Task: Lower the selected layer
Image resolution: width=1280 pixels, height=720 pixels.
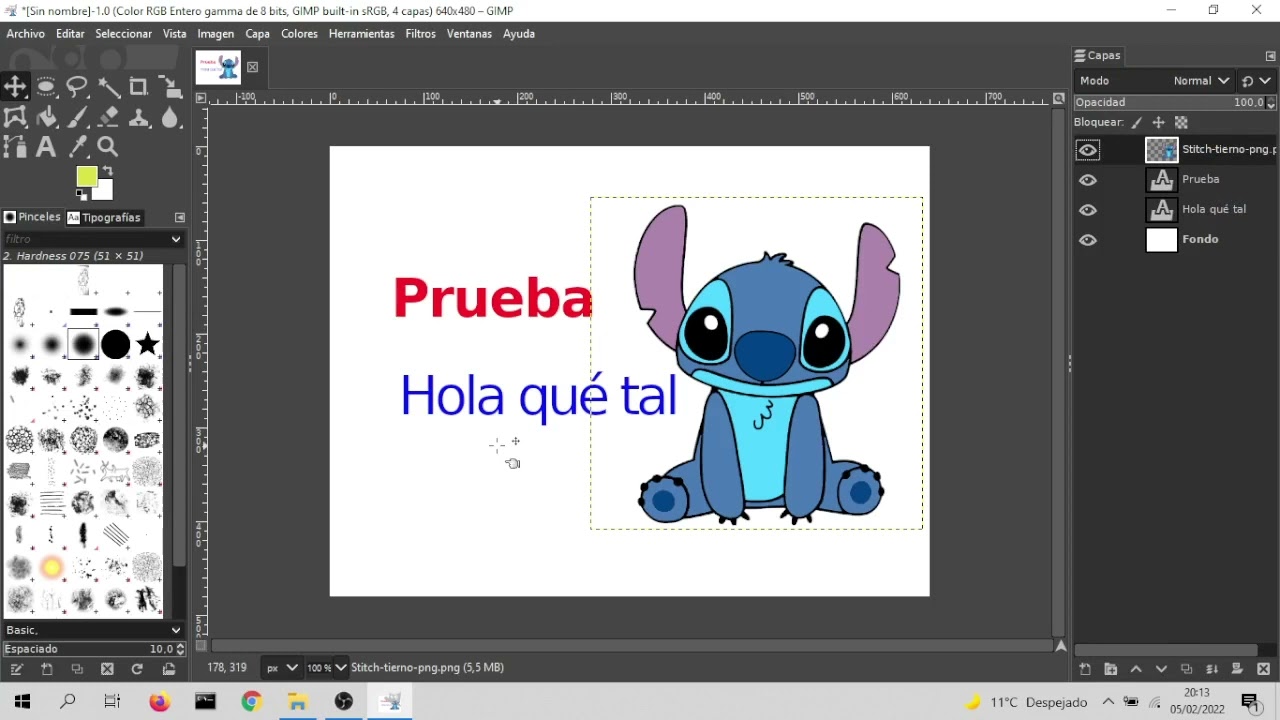Action: [x=1161, y=669]
